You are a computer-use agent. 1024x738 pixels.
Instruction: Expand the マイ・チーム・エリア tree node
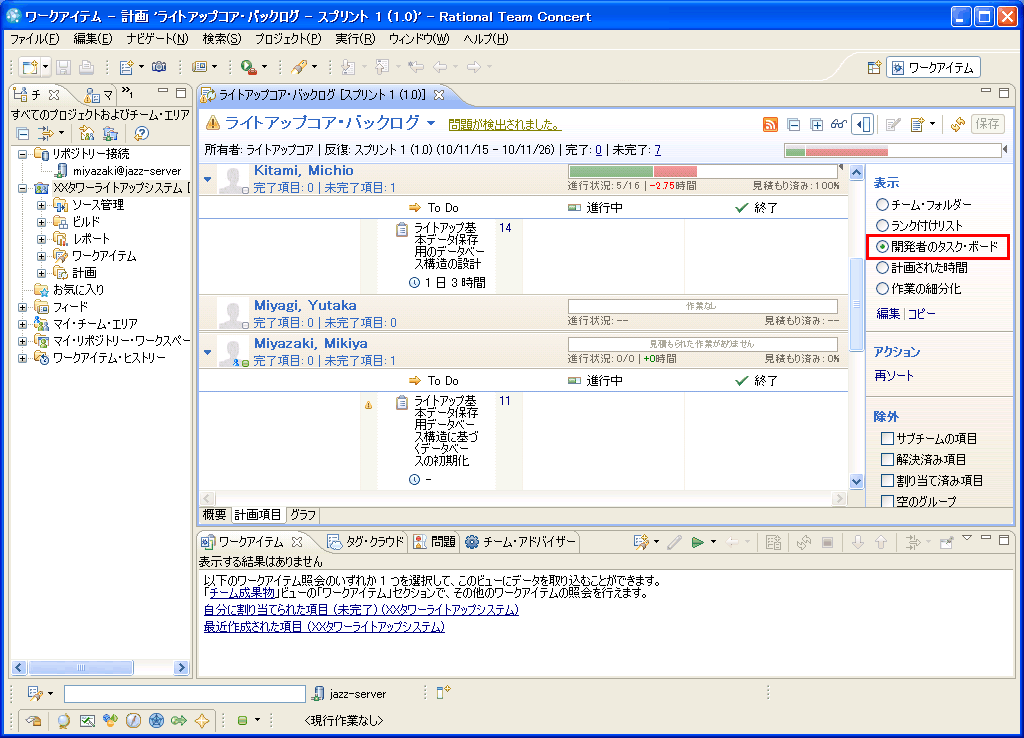point(23,324)
